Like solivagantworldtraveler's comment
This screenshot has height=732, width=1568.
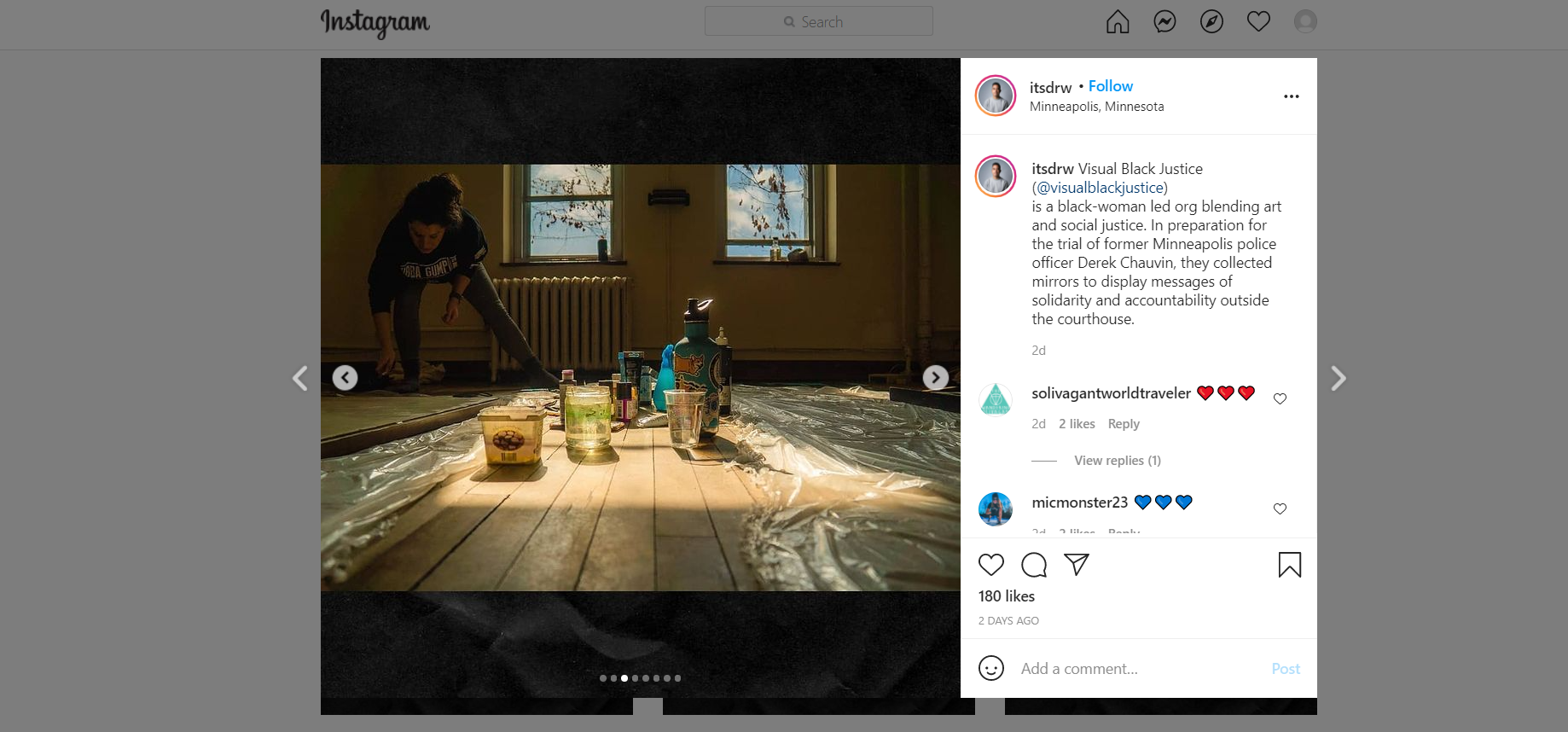[1280, 398]
